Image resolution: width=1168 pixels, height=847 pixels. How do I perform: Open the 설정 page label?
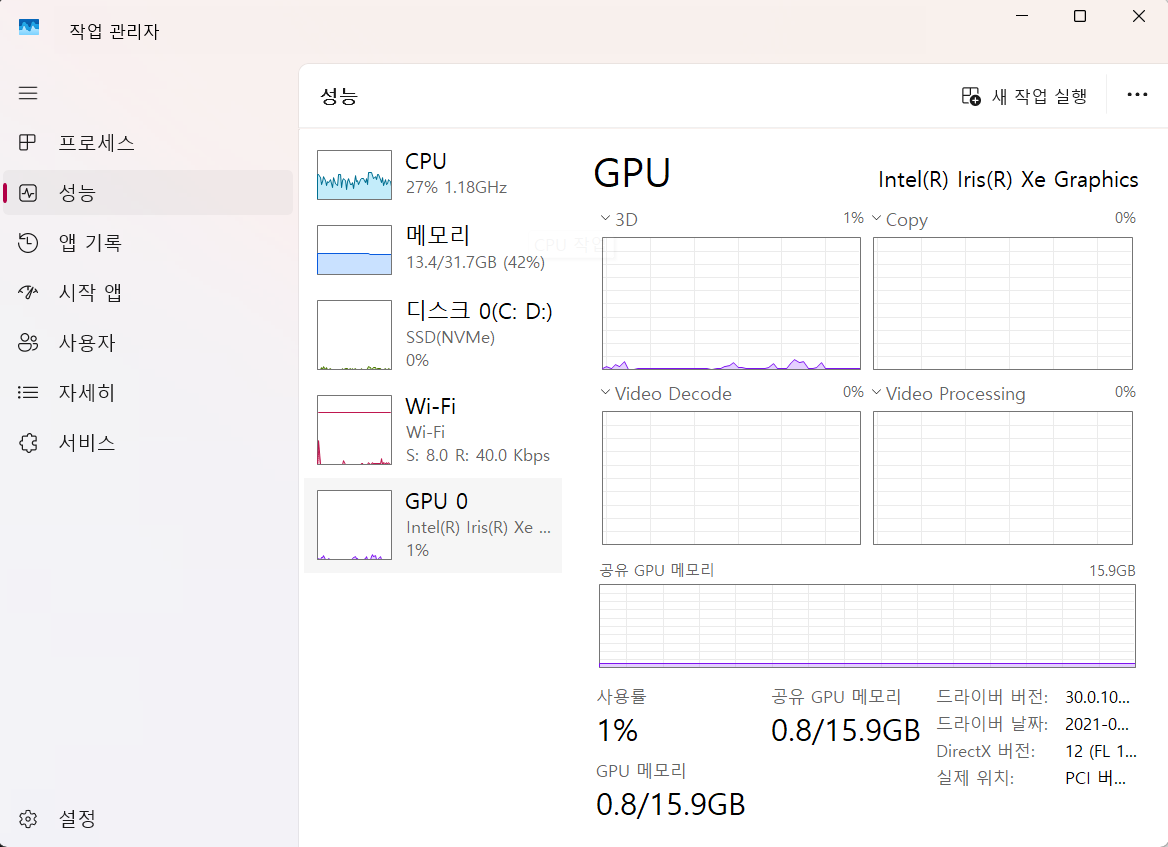[x=77, y=819]
